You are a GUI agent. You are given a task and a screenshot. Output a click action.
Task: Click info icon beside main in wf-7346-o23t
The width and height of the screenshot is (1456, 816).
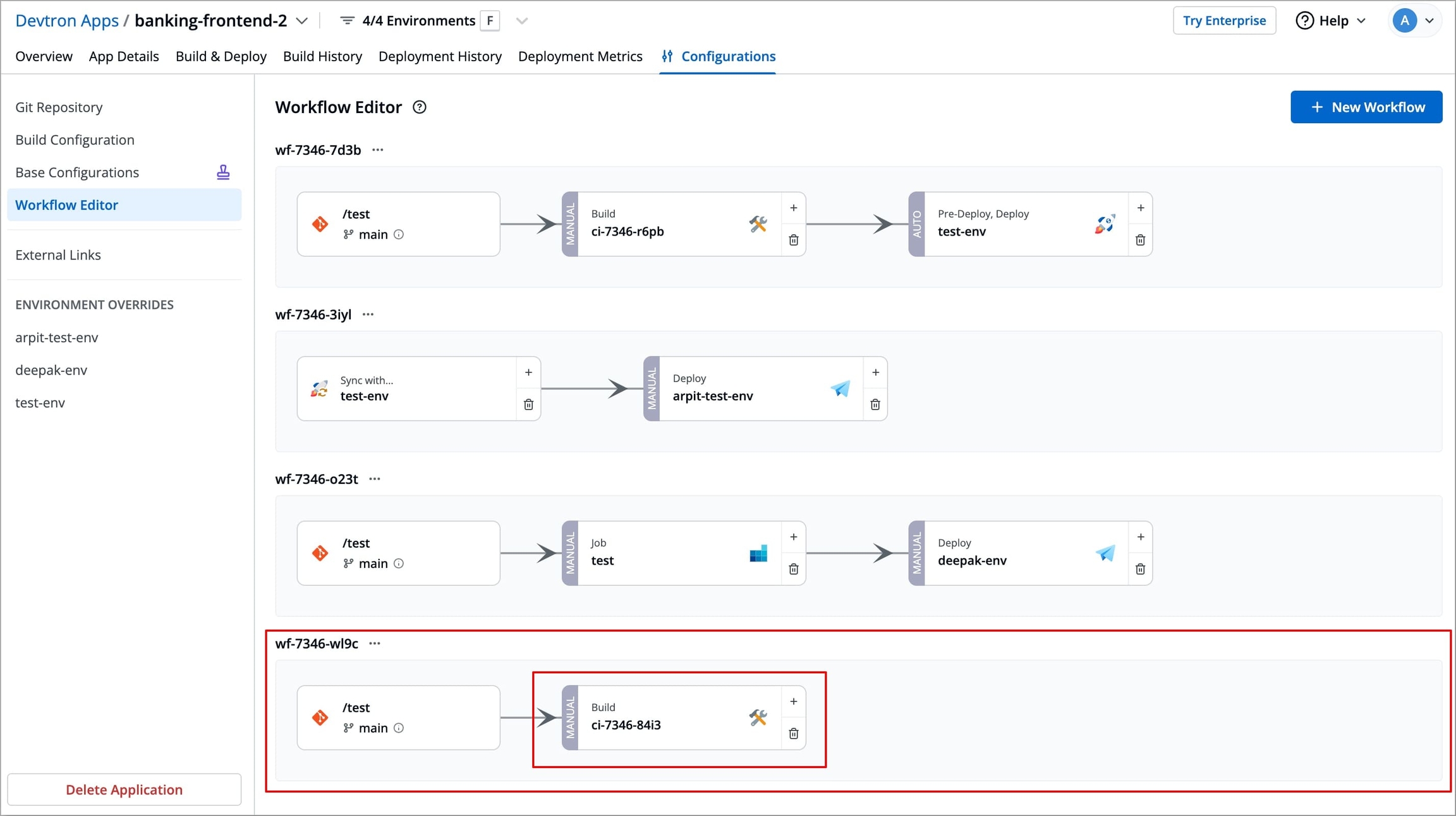tap(399, 563)
